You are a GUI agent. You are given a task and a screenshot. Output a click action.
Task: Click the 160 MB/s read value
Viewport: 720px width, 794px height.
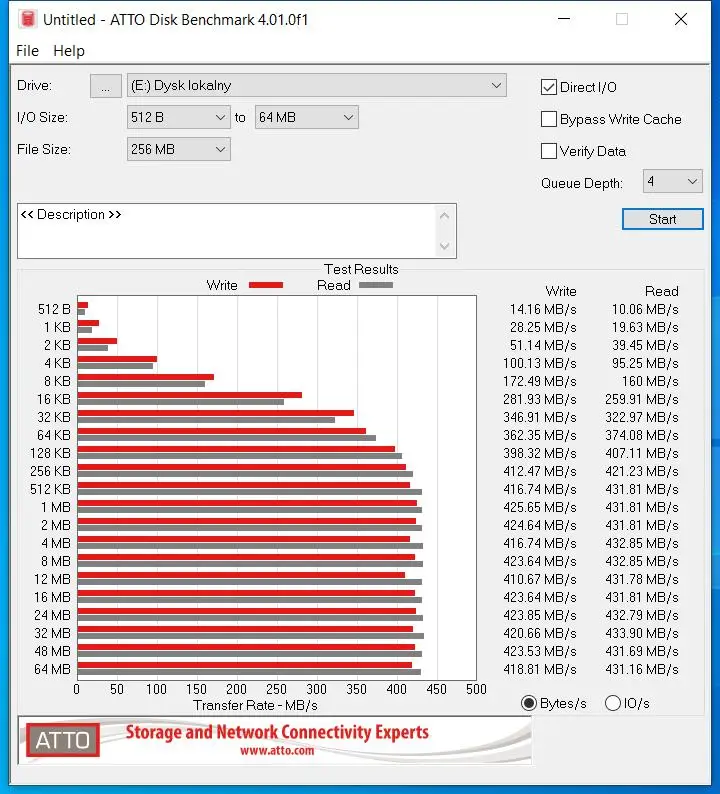tap(650, 381)
